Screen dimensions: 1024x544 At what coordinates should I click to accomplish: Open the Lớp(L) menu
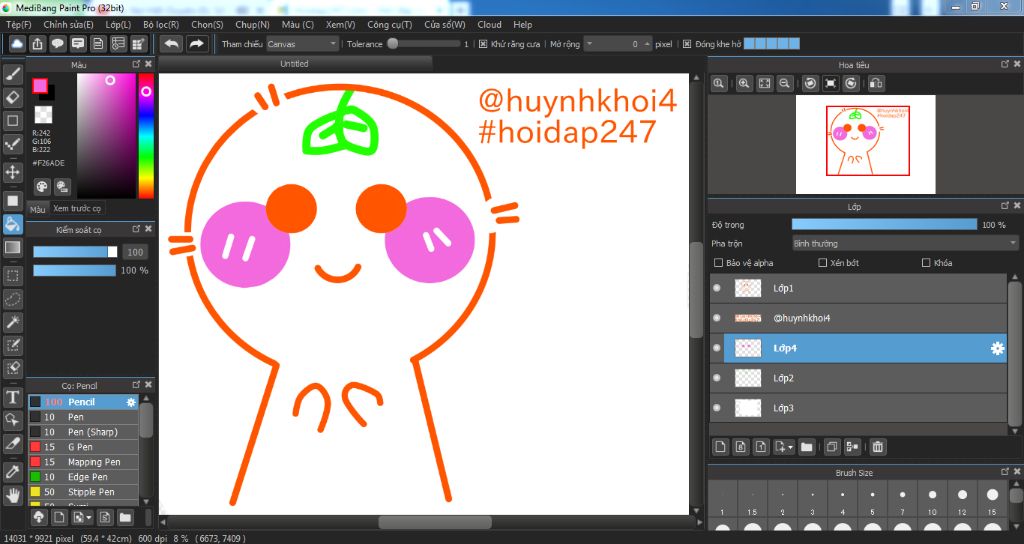click(118, 25)
